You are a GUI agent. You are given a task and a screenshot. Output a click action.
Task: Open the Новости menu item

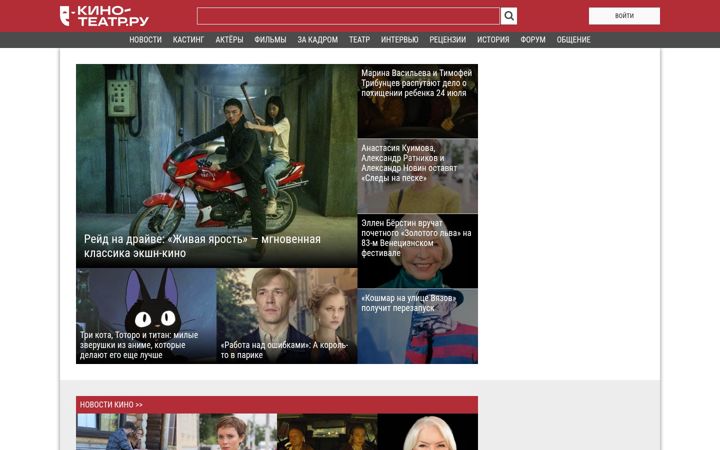pyautogui.click(x=145, y=40)
